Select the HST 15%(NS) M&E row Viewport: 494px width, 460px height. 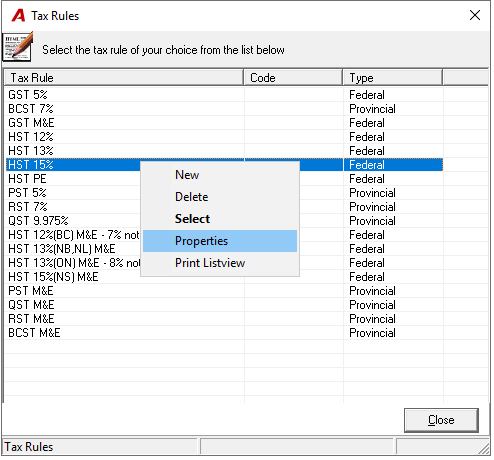224,277
